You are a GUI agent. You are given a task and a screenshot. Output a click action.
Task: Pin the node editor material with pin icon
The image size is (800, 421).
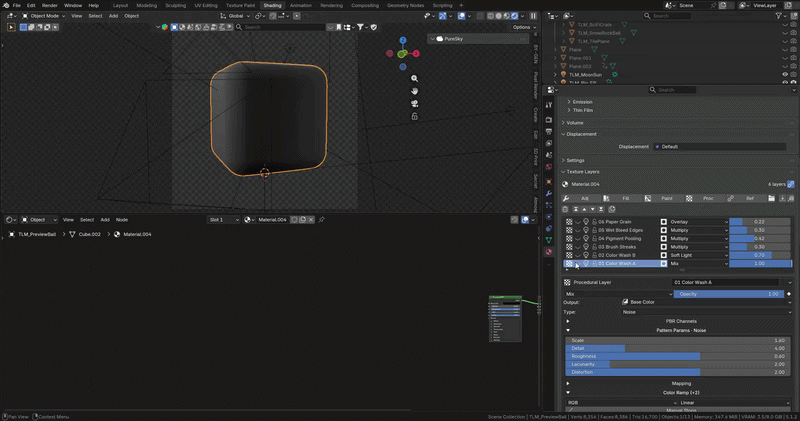tap(321, 220)
